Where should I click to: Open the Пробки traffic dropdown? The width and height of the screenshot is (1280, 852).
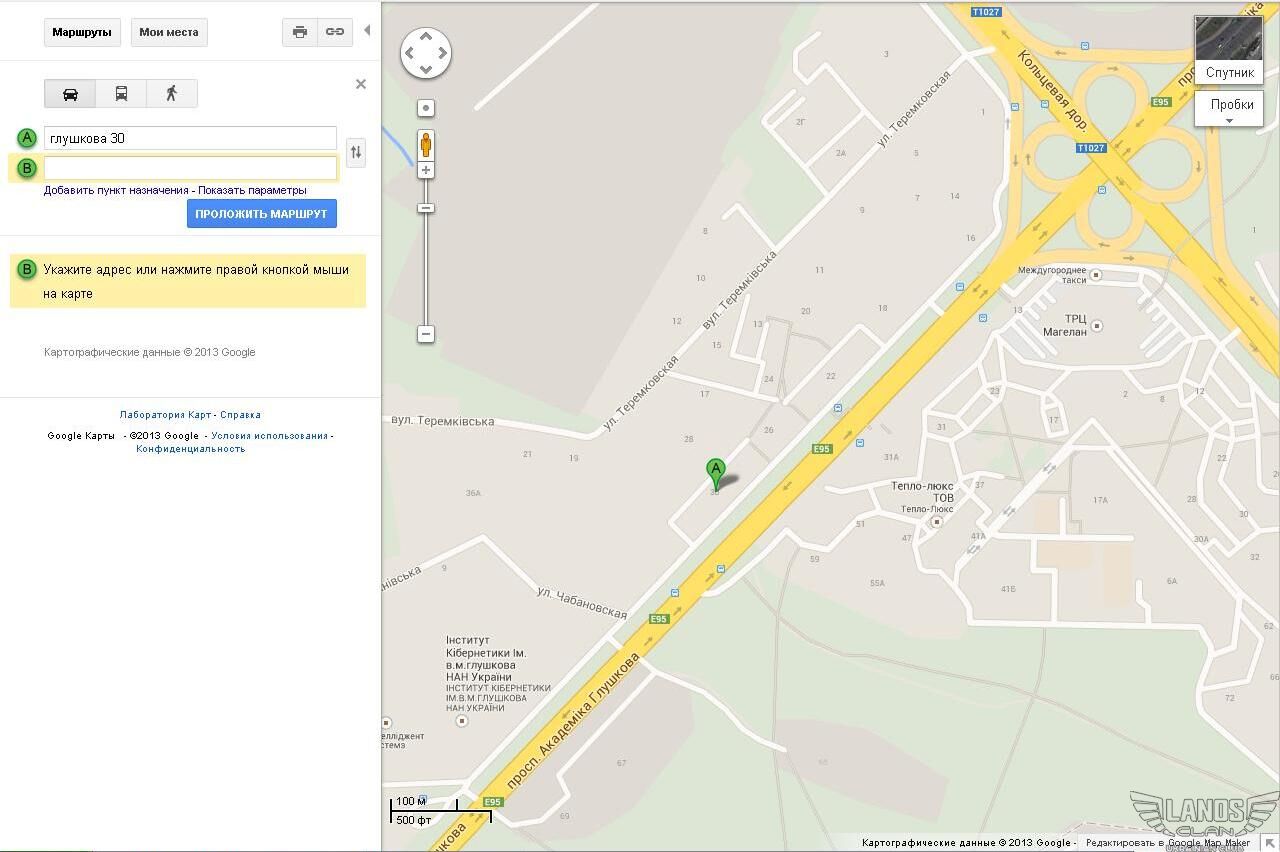1229,109
